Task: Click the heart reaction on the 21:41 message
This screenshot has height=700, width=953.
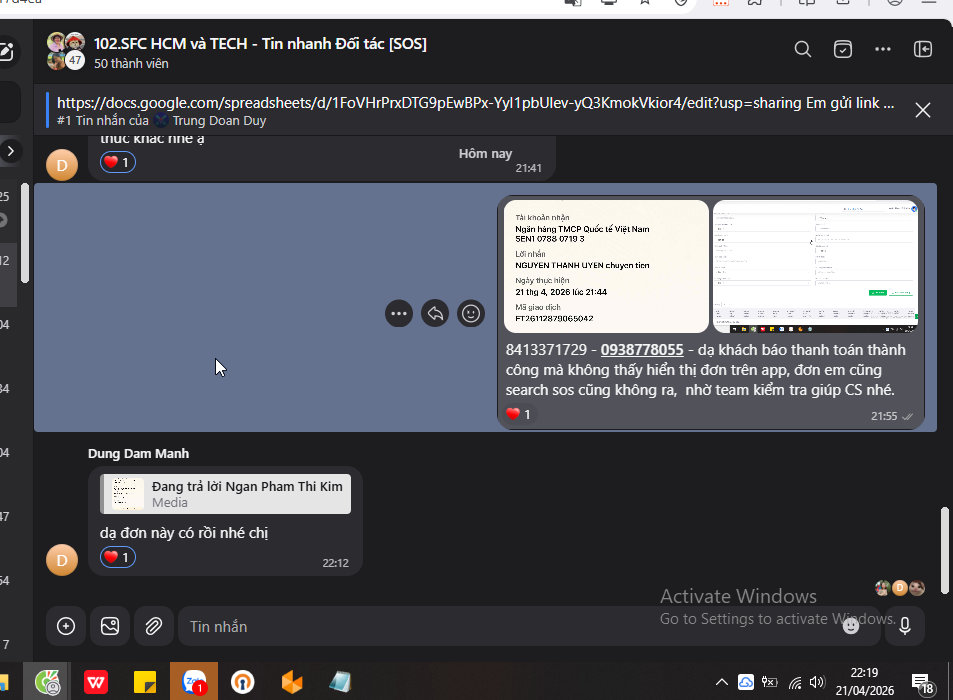Action: [x=117, y=162]
